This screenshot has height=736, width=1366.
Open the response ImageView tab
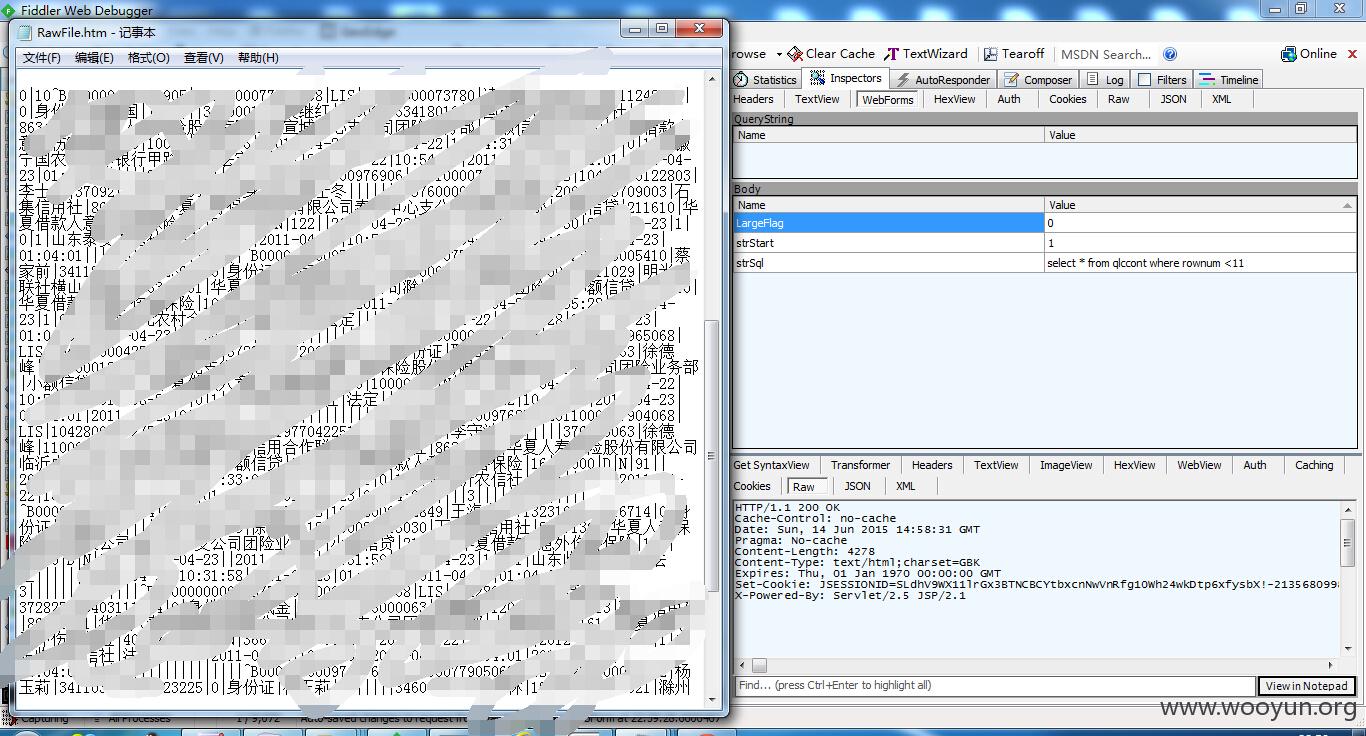click(1066, 465)
